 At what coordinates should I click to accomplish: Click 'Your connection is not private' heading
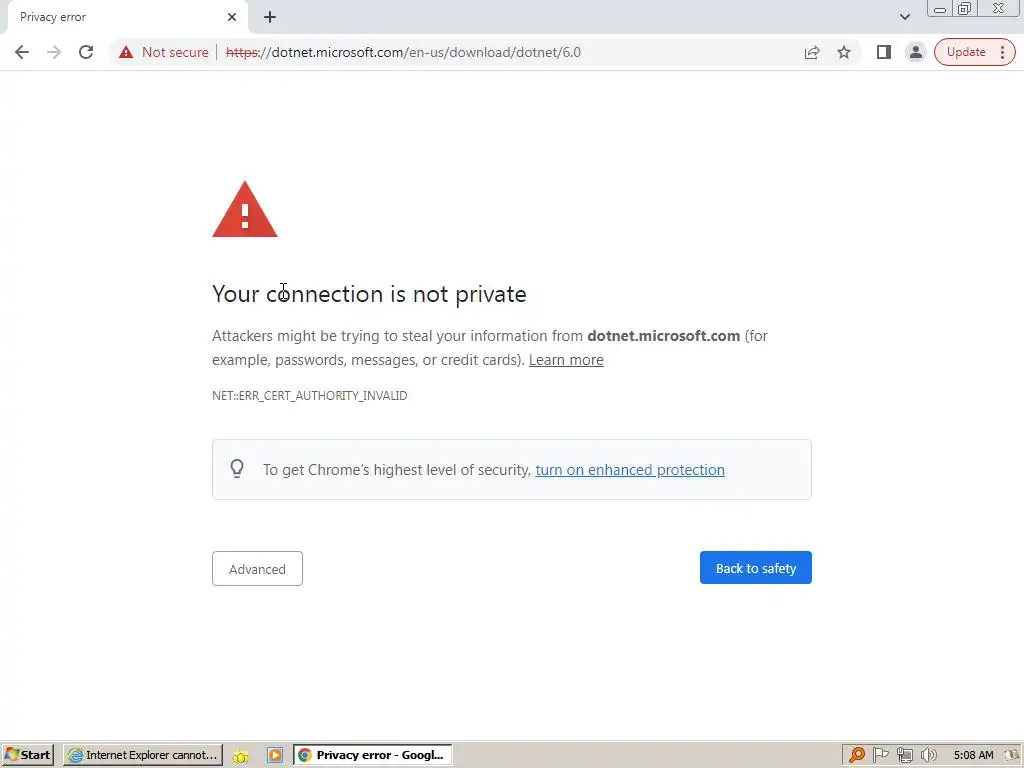369,294
